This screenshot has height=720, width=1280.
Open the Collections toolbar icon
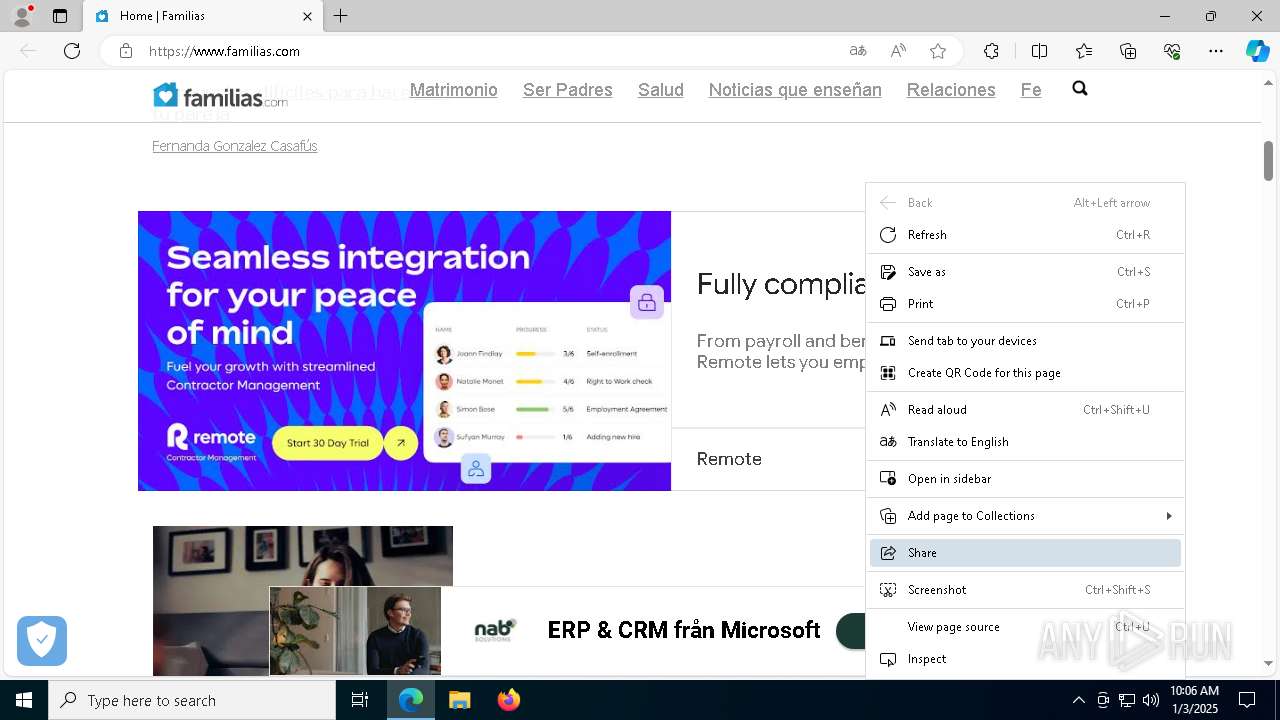[1128, 51]
